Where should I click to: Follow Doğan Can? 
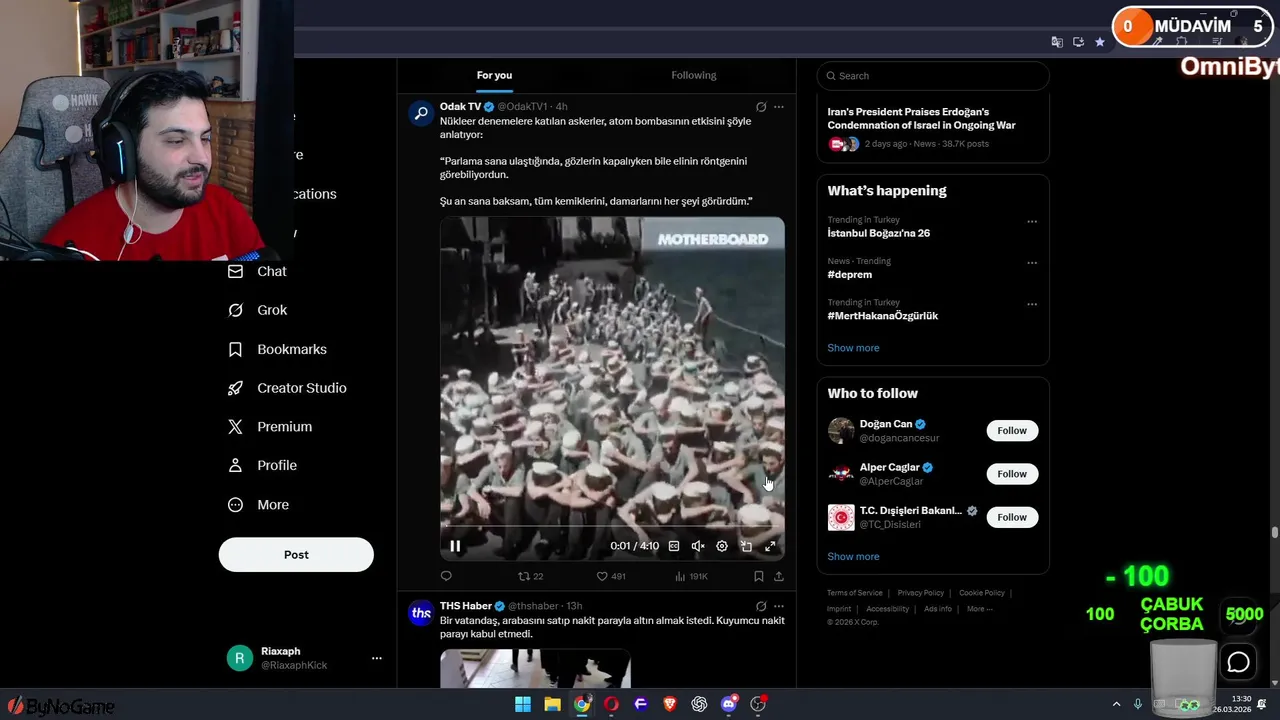(1012, 431)
